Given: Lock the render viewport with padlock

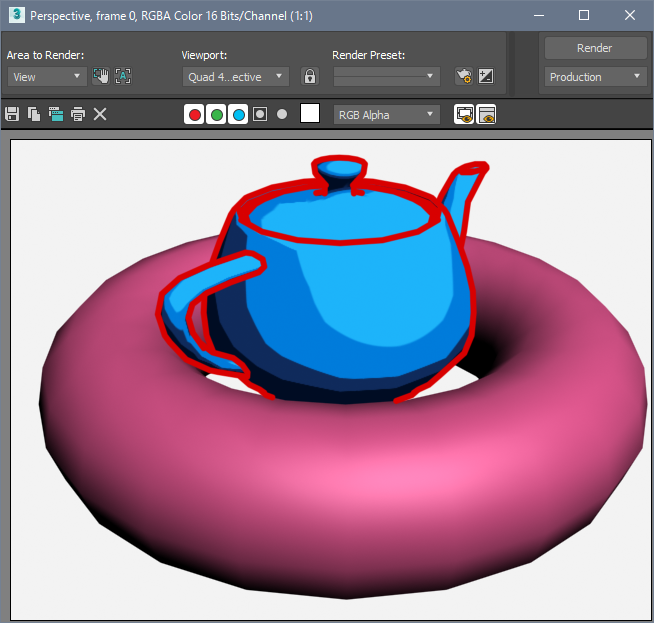Looking at the screenshot, I should 310,76.
